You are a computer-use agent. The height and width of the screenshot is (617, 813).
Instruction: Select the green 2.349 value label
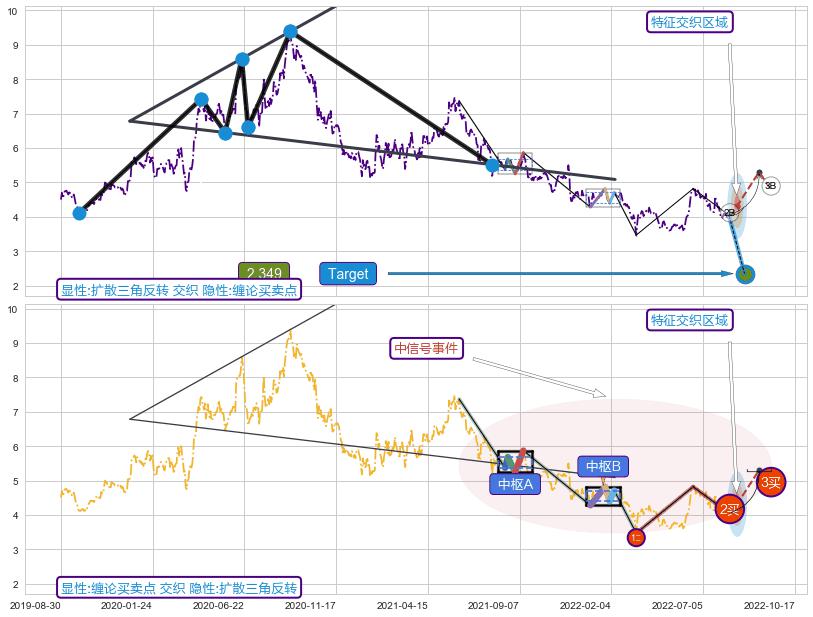[263, 274]
